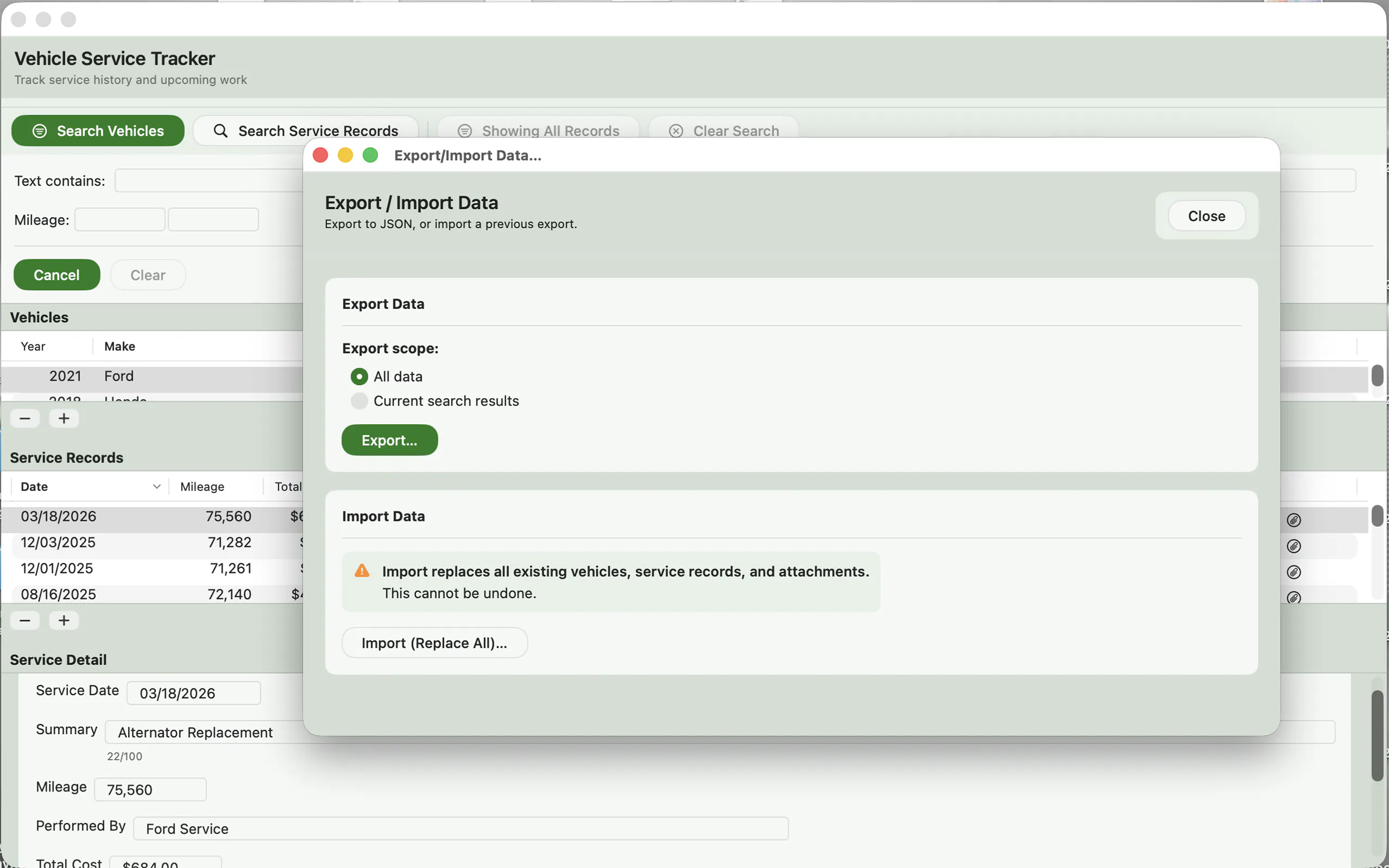Screen dimensions: 1389x868
Task: Click the green Export... button
Action: [390, 441]
